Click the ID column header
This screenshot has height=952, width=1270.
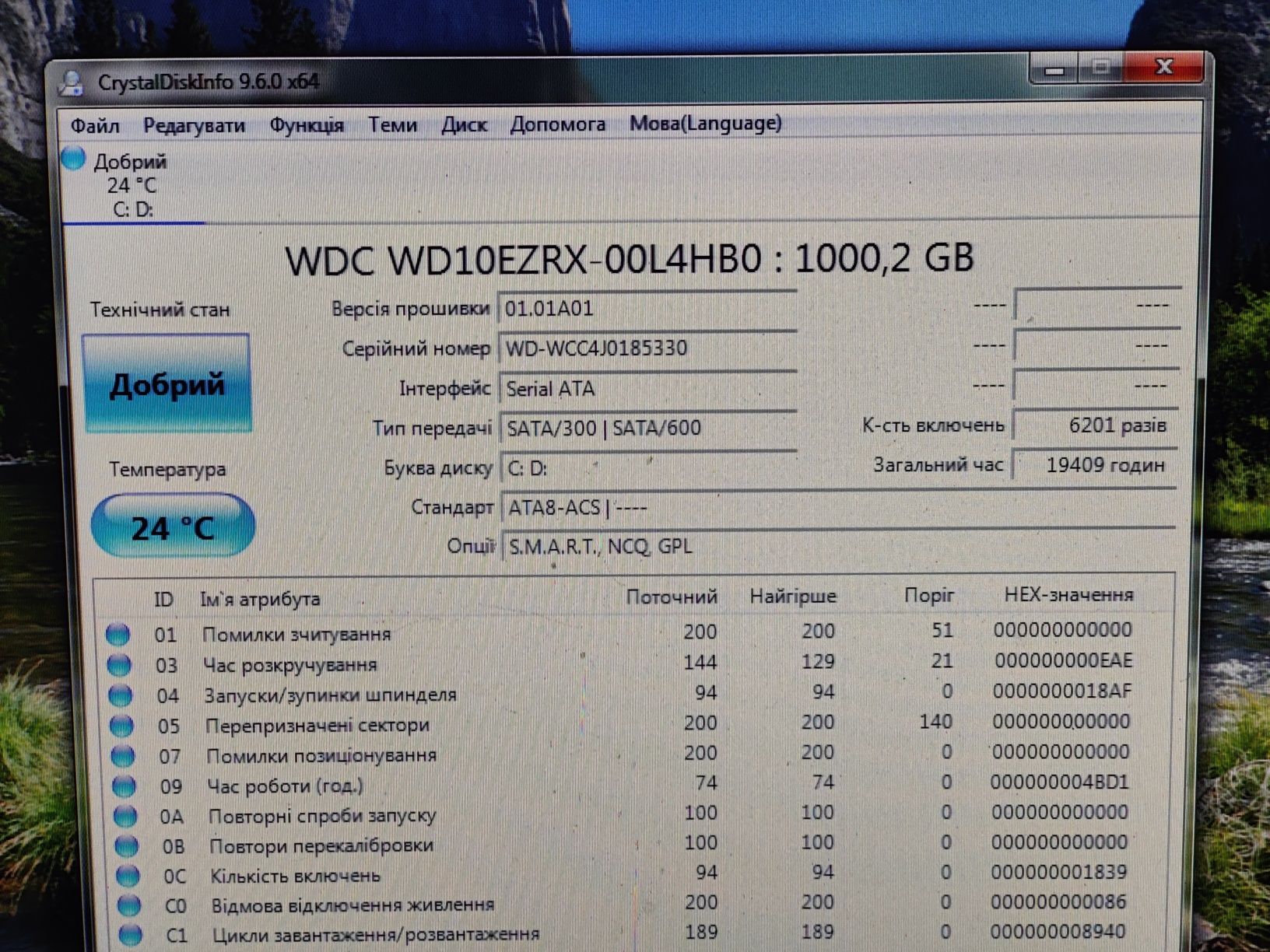point(163,600)
